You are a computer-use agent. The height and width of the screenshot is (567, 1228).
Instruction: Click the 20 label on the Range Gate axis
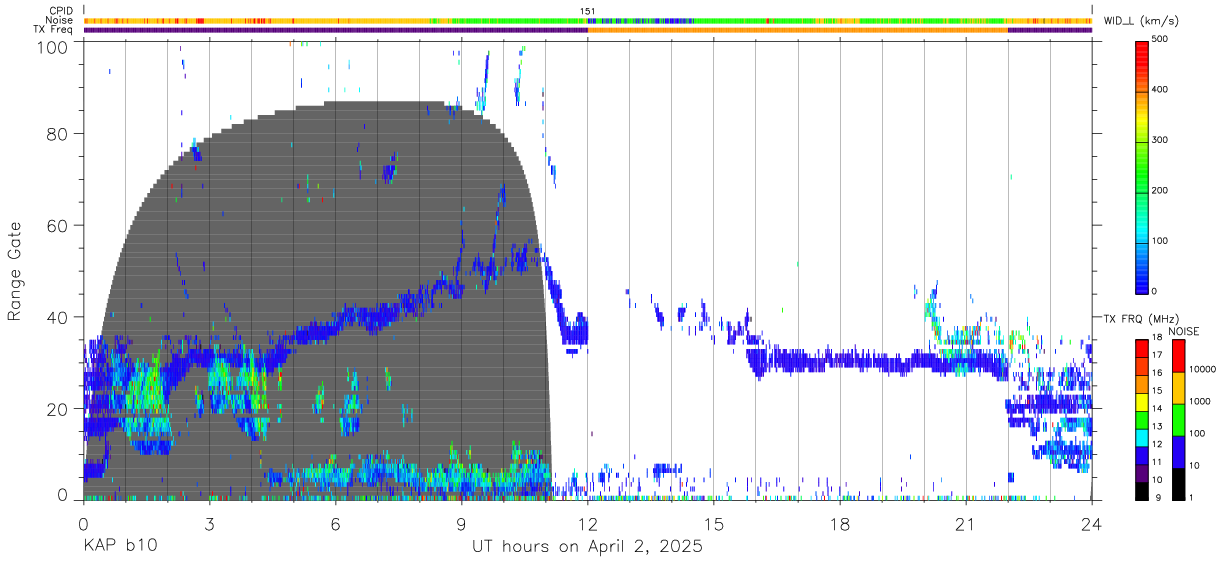(x=56, y=409)
